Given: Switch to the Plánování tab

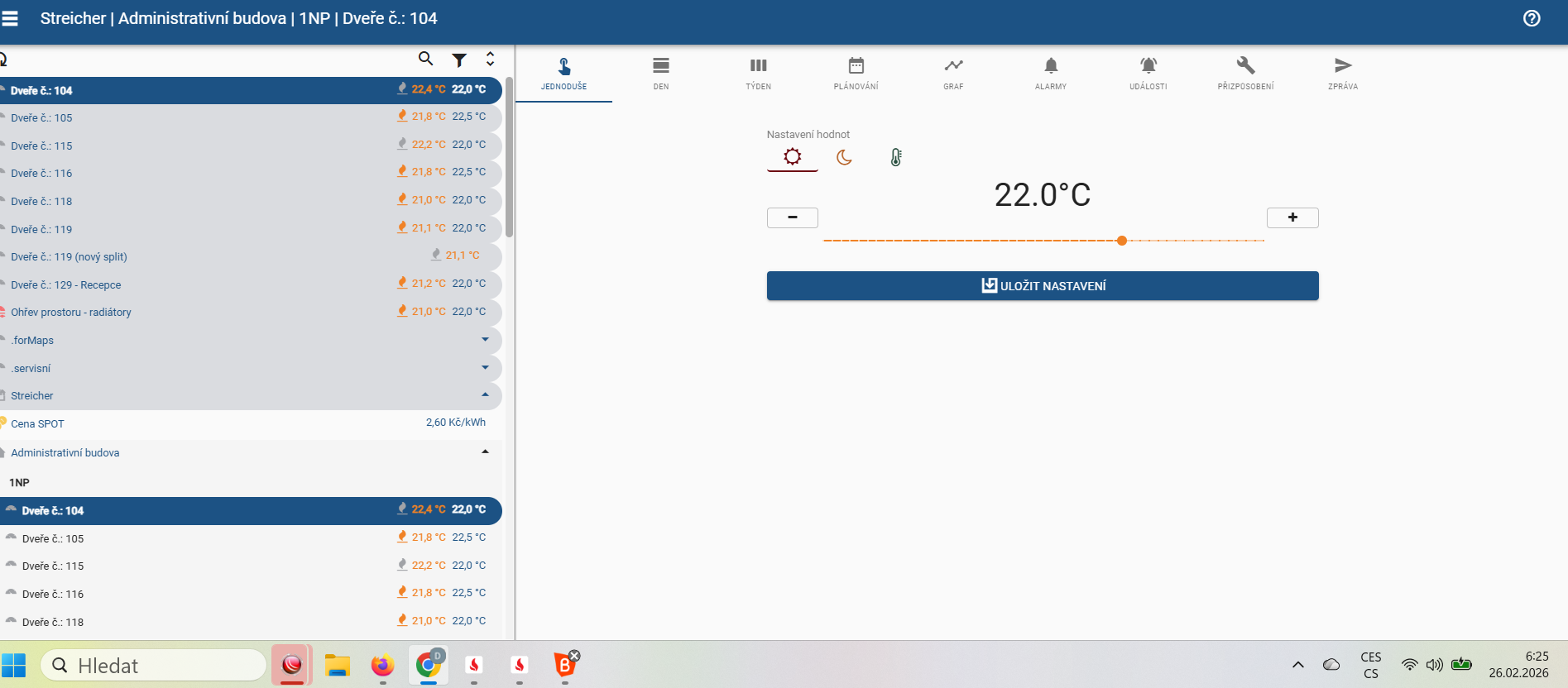Looking at the screenshot, I should (x=856, y=72).
